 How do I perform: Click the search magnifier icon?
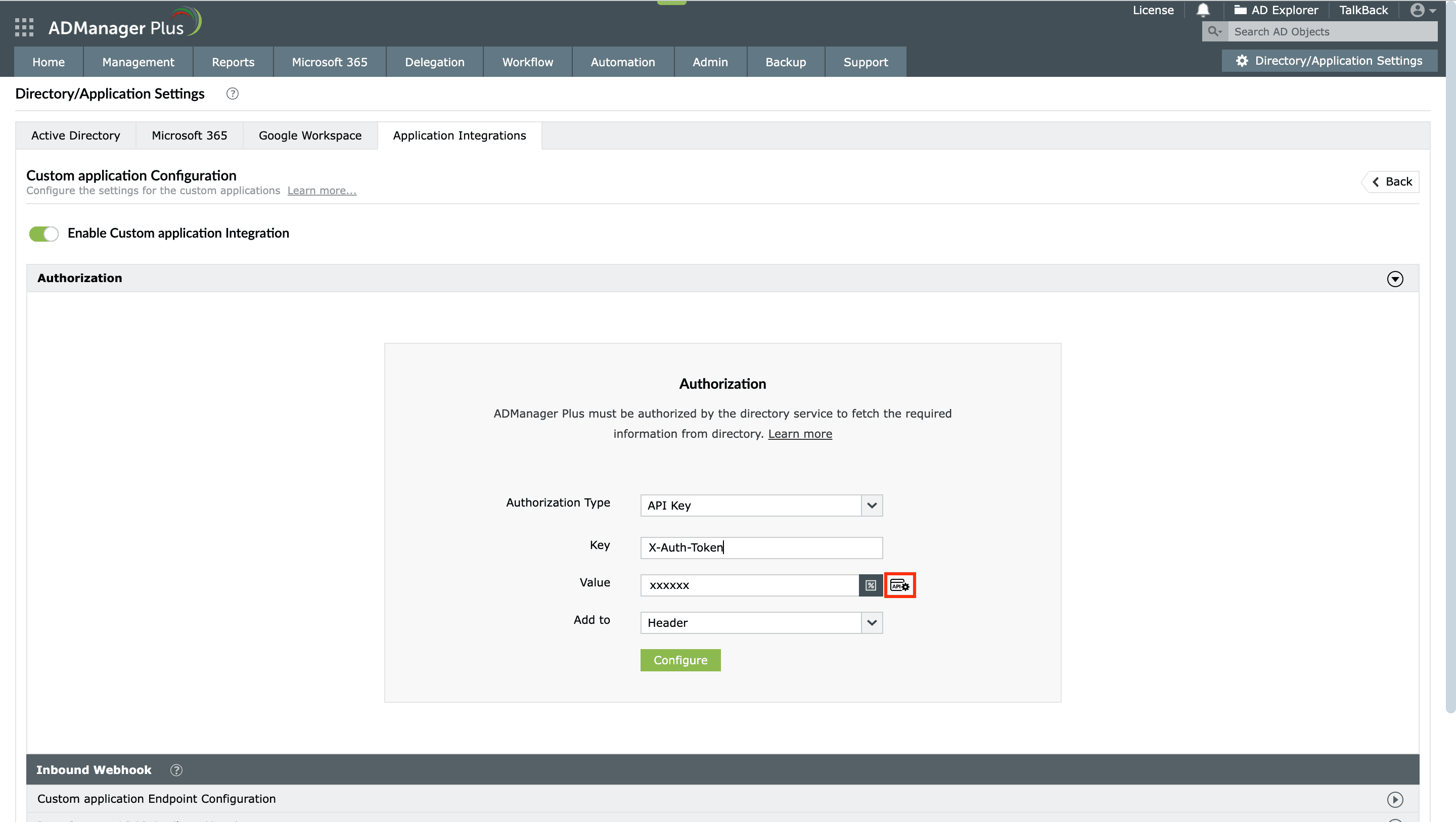pyautogui.click(x=1214, y=32)
